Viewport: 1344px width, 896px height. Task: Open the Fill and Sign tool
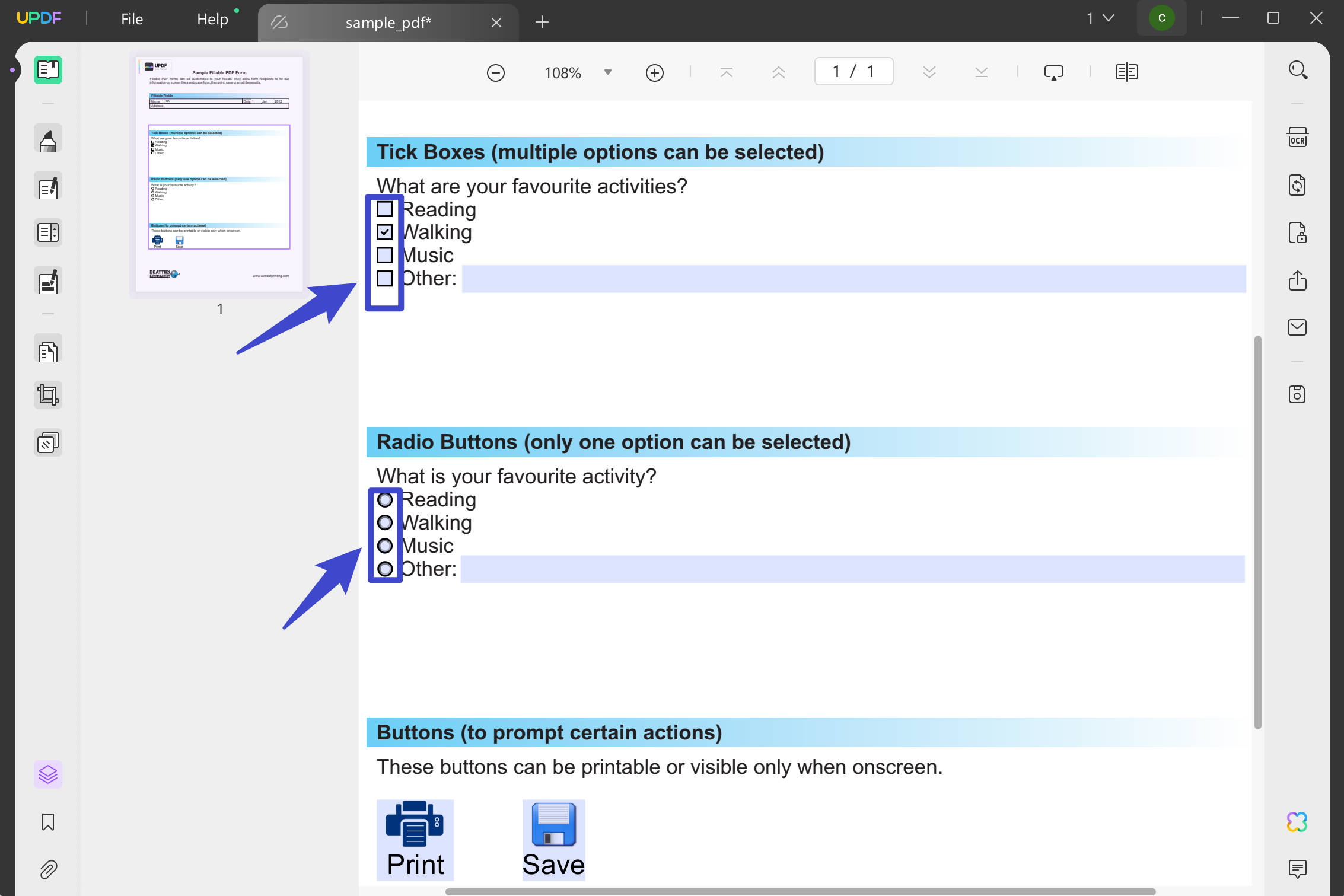(x=48, y=281)
